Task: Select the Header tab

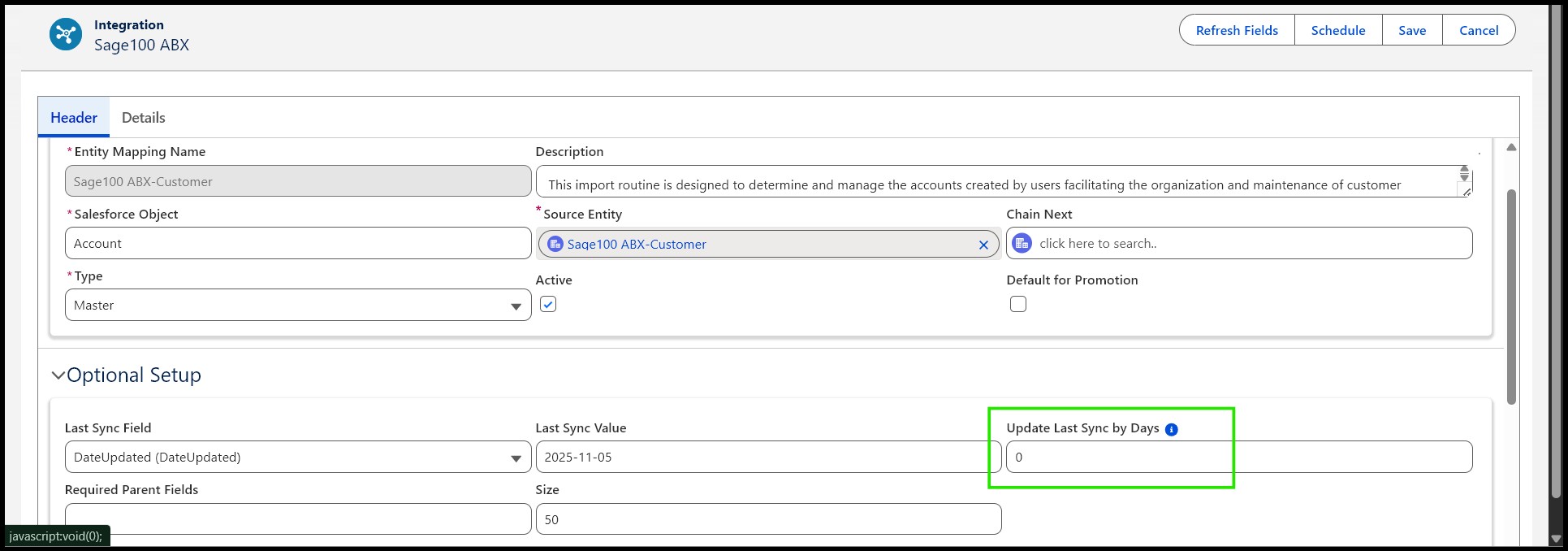Action: [74, 118]
